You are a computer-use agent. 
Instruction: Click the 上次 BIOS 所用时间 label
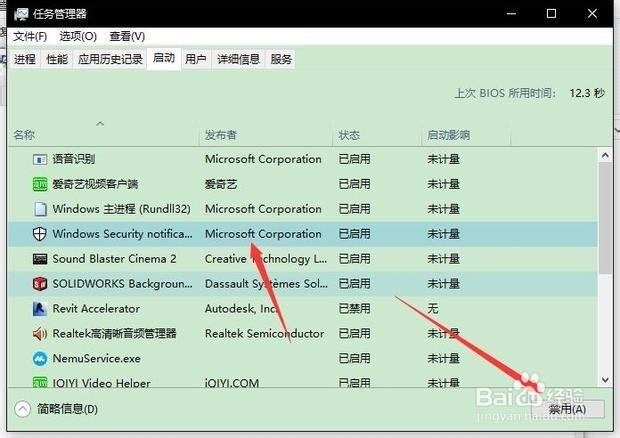click(505, 93)
